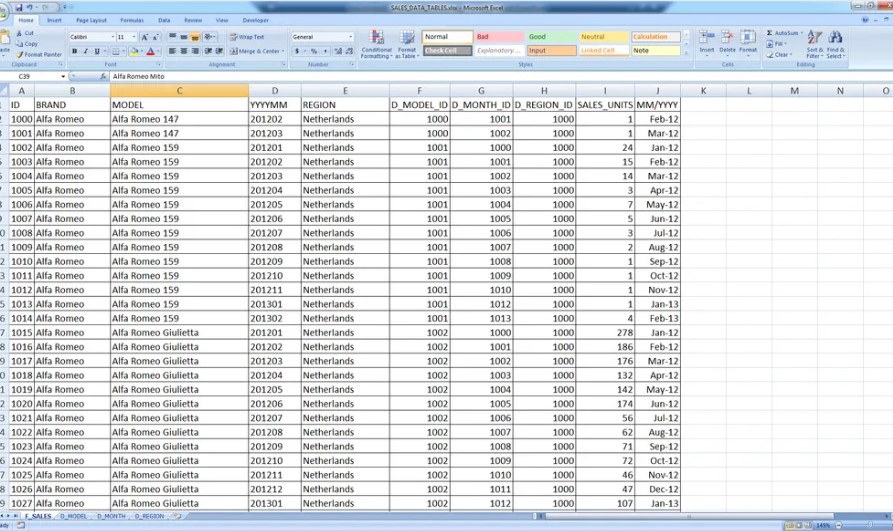Screen dimensions: 893x531
Task: Open the Font Color dropdown arrow
Action: tap(157, 51)
